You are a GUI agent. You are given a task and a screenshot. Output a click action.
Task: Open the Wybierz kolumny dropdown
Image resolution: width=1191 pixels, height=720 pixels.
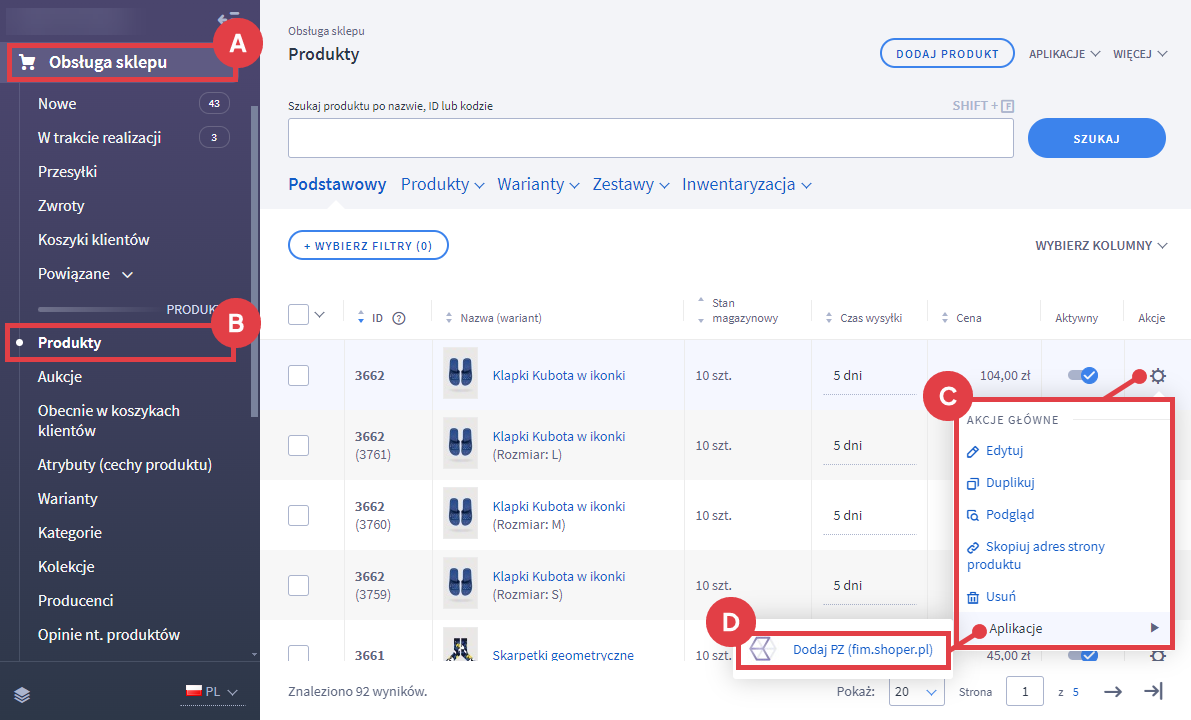(x=1100, y=245)
